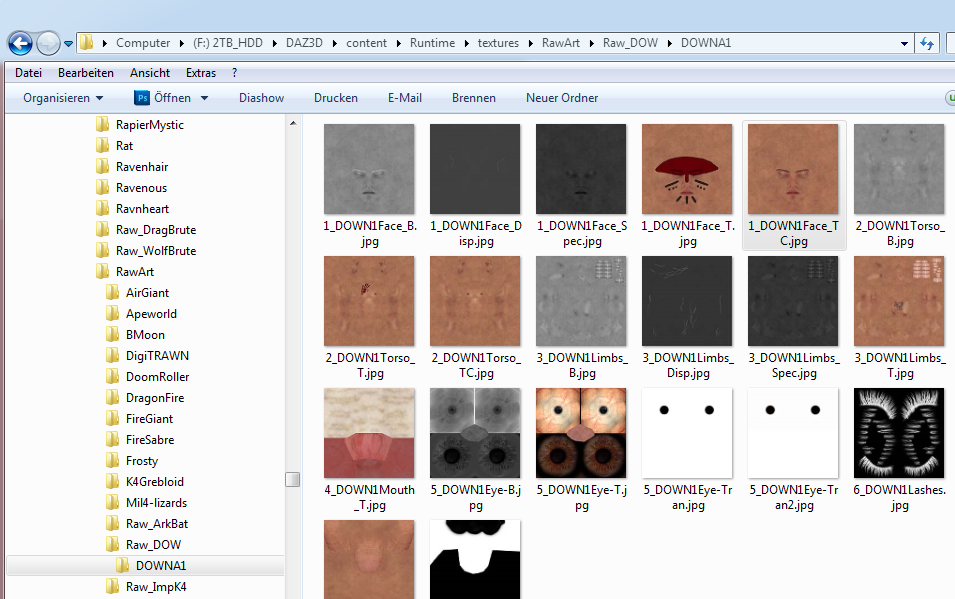Click the E-Mail button
The width and height of the screenshot is (955, 599).
pos(405,98)
